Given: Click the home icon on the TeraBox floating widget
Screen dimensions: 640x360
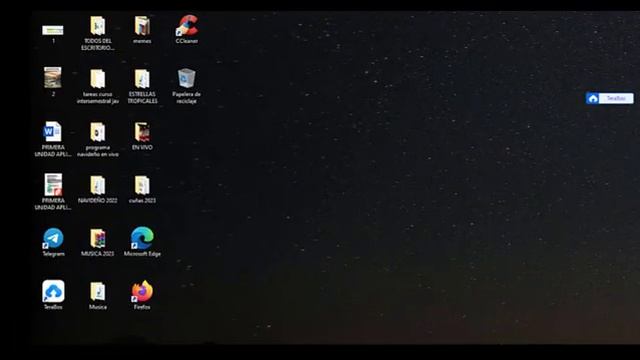Looking at the screenshot, I should [x=593, y=98].
